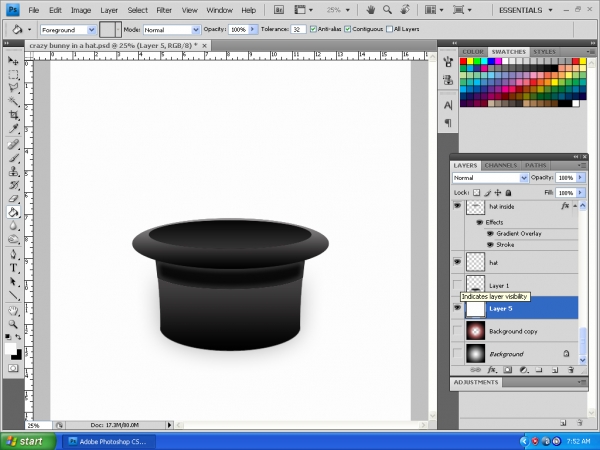Select the Brush tool

click(13, 158)
